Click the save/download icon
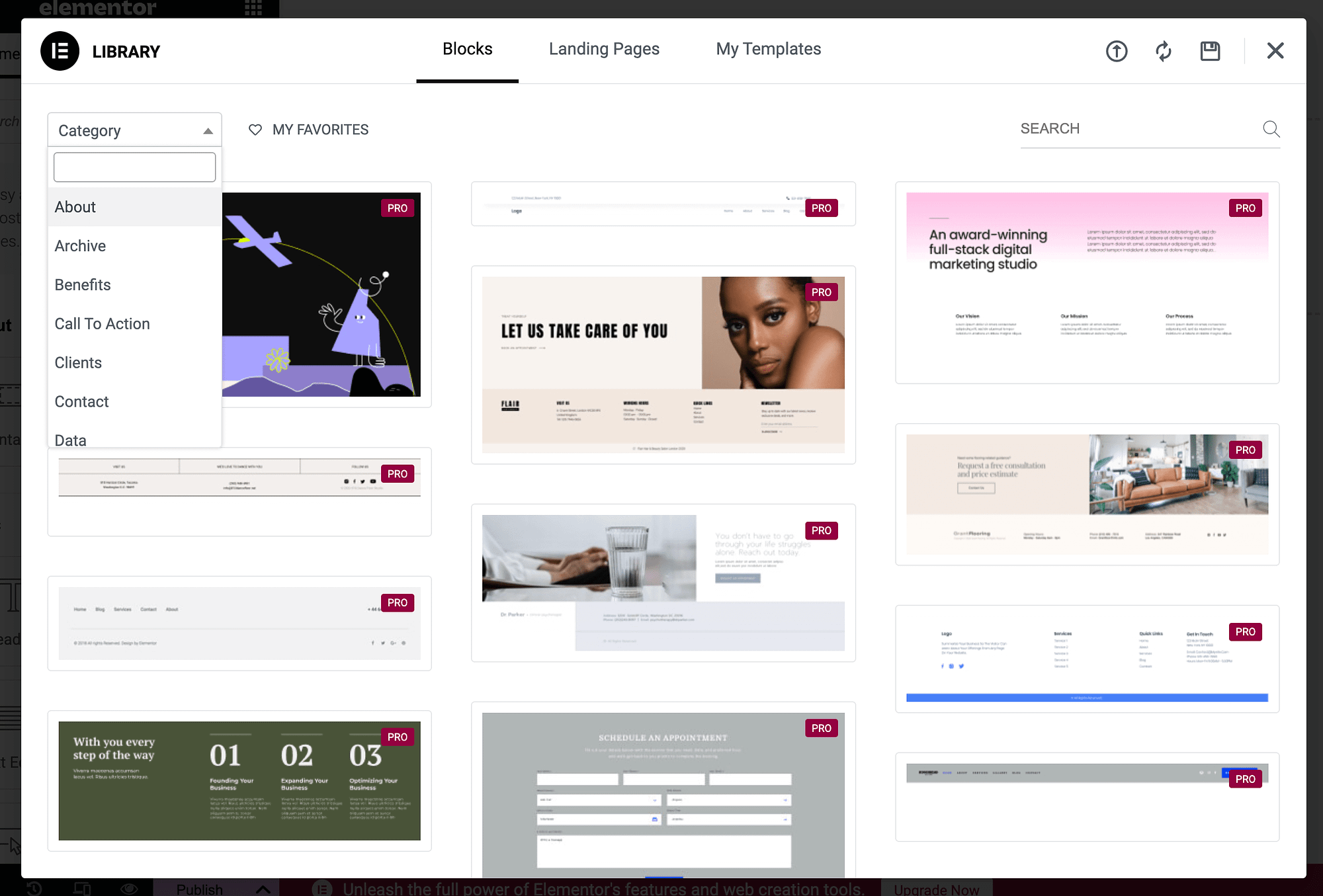 coord(1211,51)
